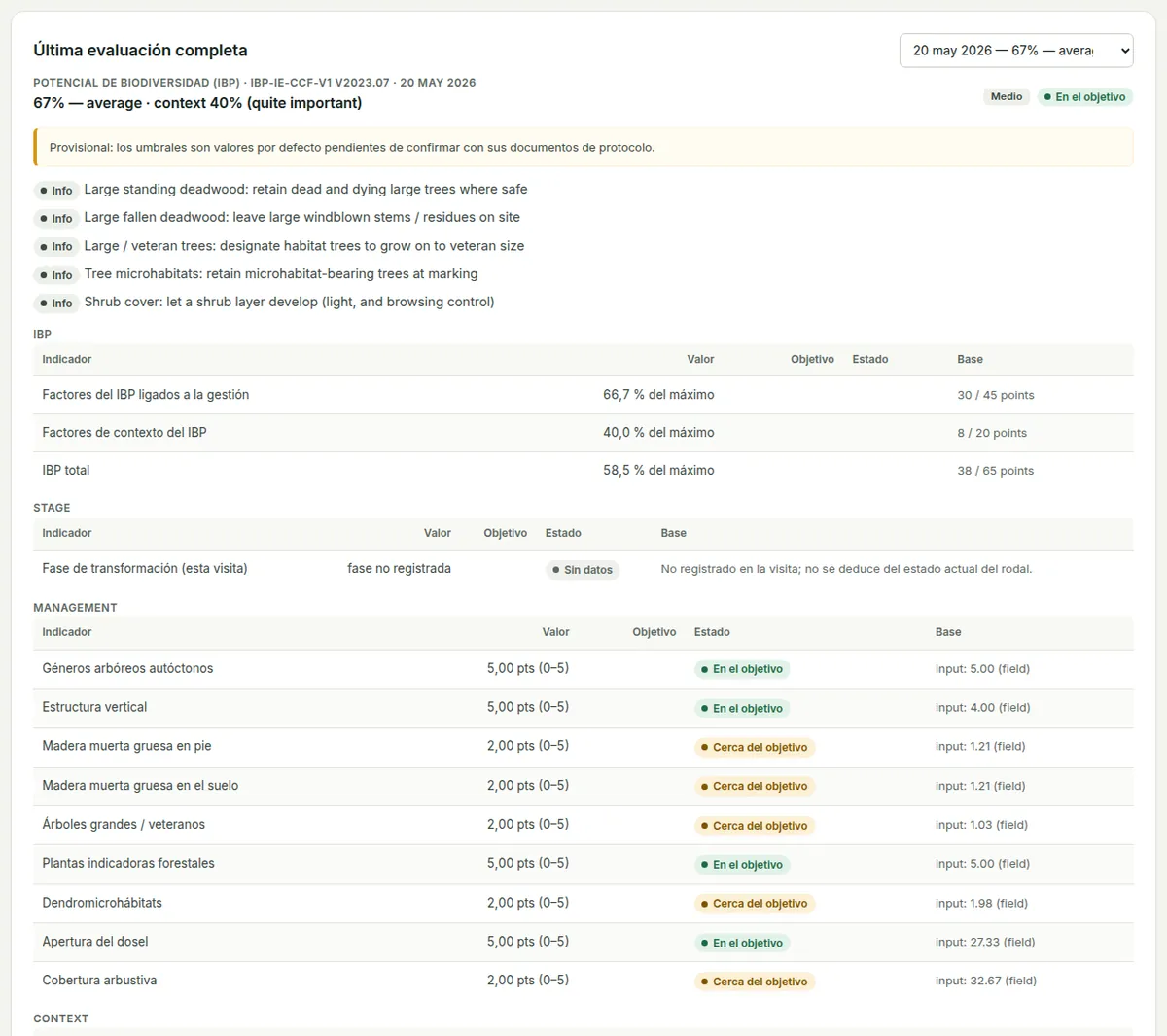Click the Estado column header in Management table

click(712, 632)
